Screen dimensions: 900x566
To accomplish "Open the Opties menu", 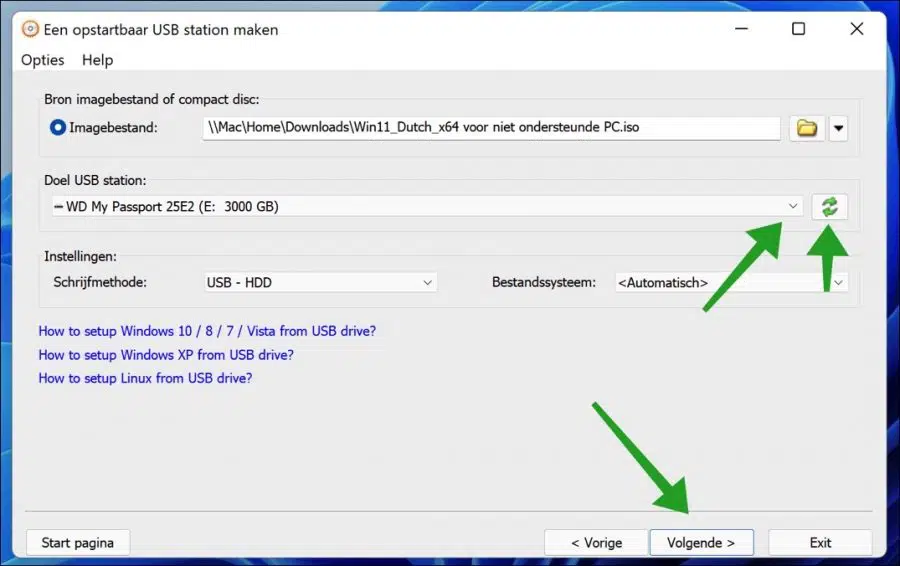I will pyautogui.click(x=42, y=60).
